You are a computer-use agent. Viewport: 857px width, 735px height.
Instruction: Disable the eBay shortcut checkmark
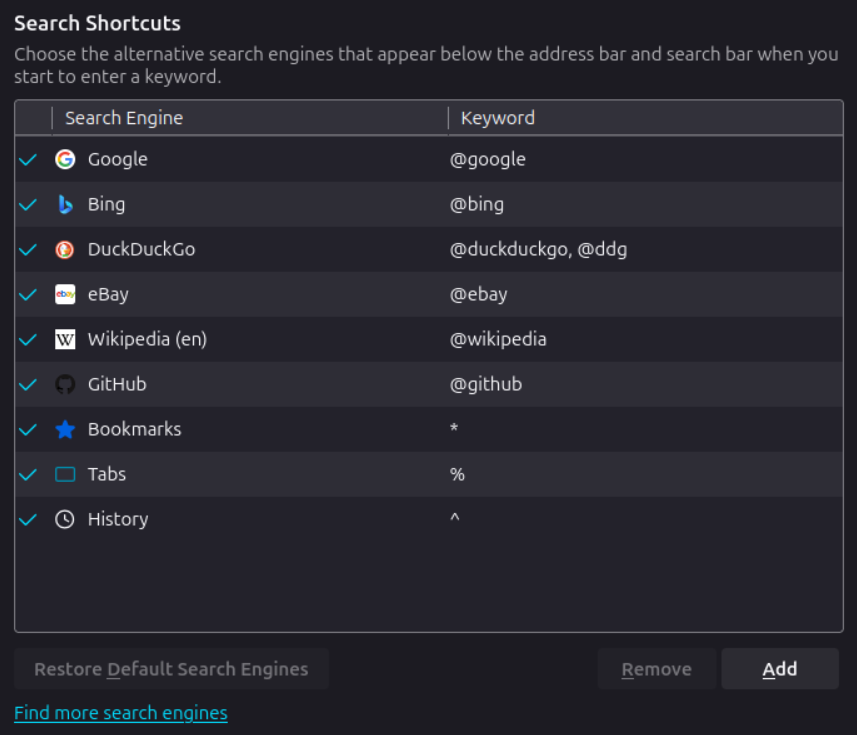click(28, 294)
